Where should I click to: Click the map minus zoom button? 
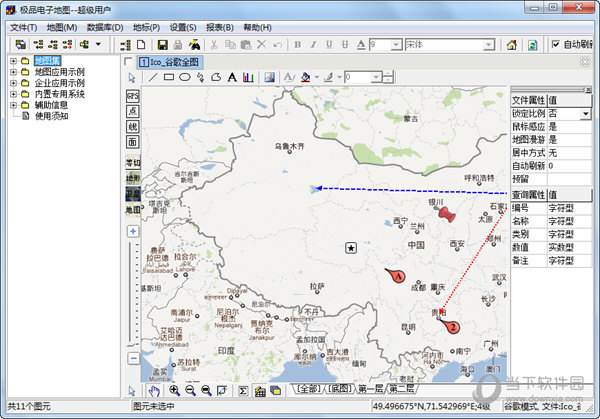(x=133, y=359)
